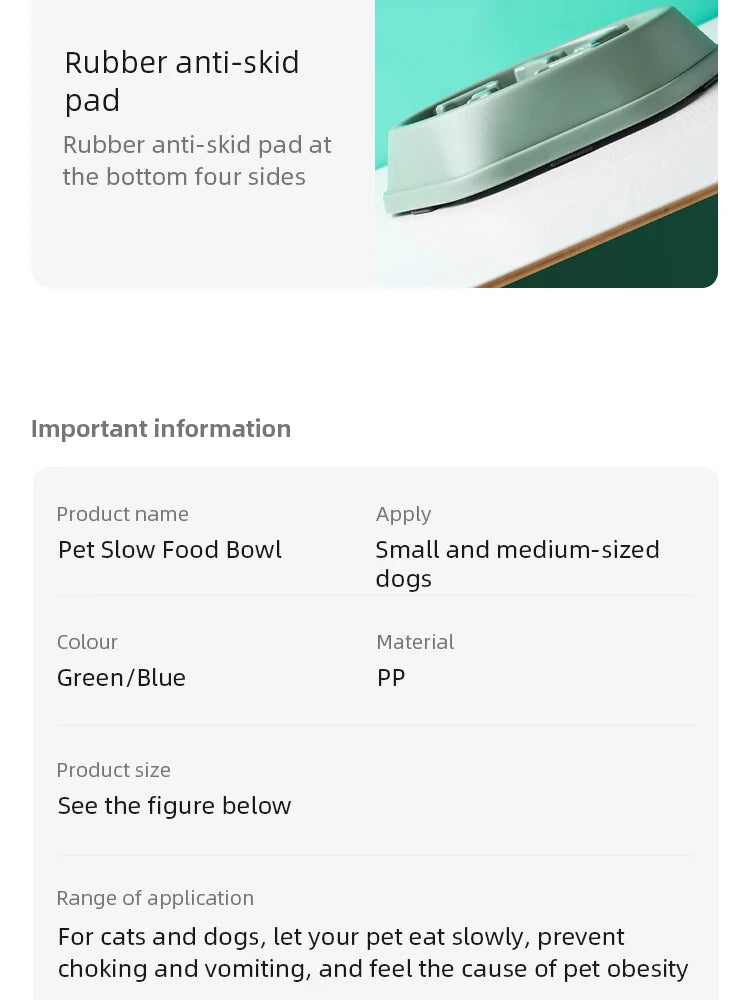The image size is (750, 1000).
Task: Click the "Product size" label
Action: (113, 770)
